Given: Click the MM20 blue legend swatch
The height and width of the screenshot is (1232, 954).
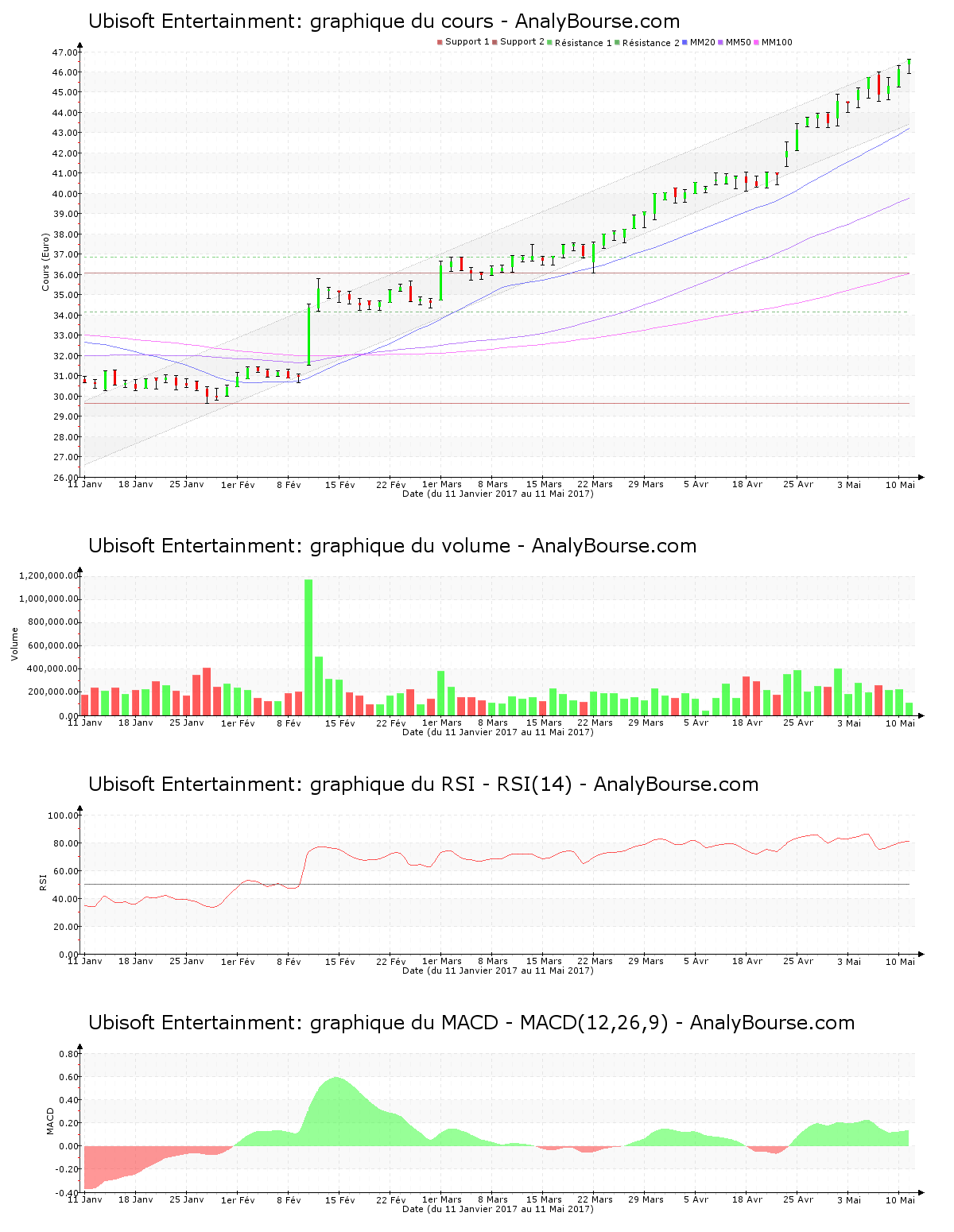Looking at the screenshot, I should point(685,42).
